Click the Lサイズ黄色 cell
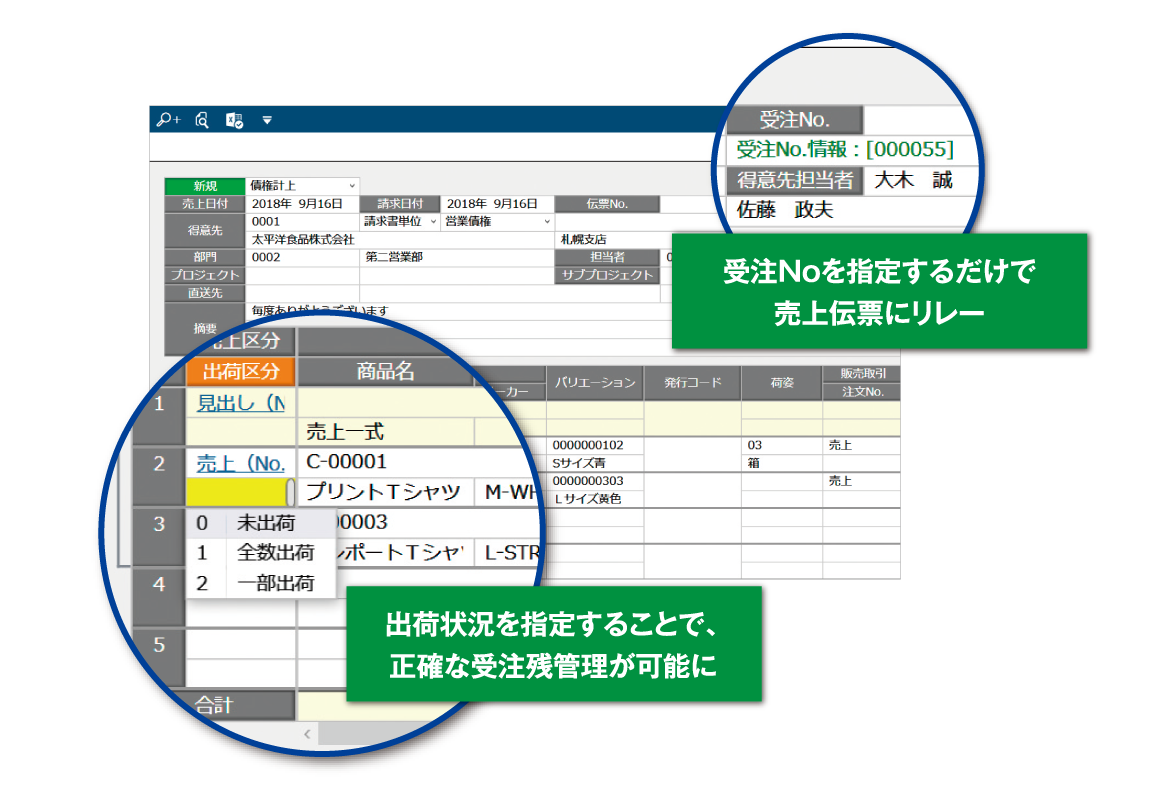The width and height of the screenshot is (1156, 796). click(595, 499)
